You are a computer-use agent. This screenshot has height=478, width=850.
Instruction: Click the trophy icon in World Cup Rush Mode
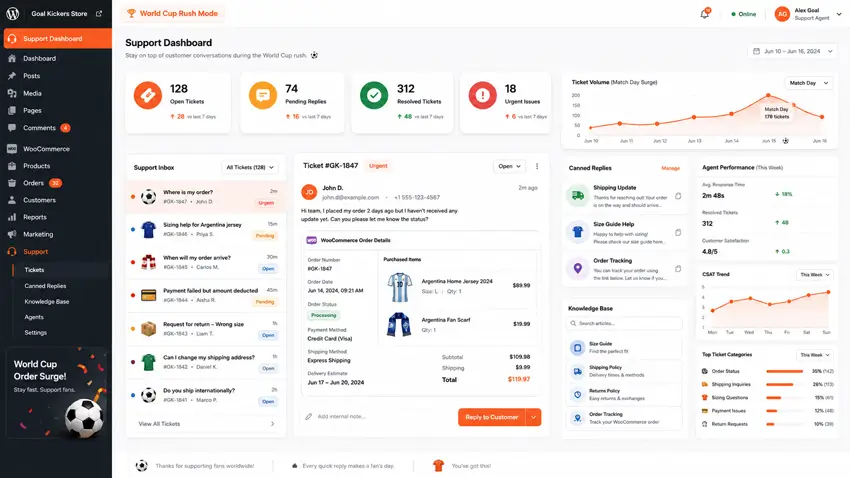(x=131, y=14)
